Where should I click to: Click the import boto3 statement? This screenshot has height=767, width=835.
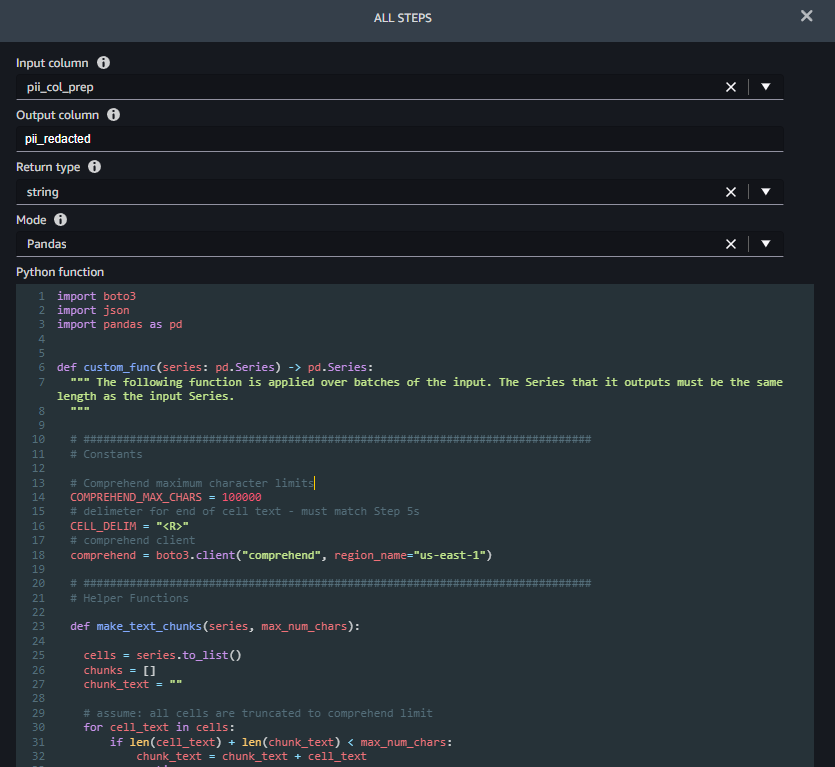(x=97, y=295)
